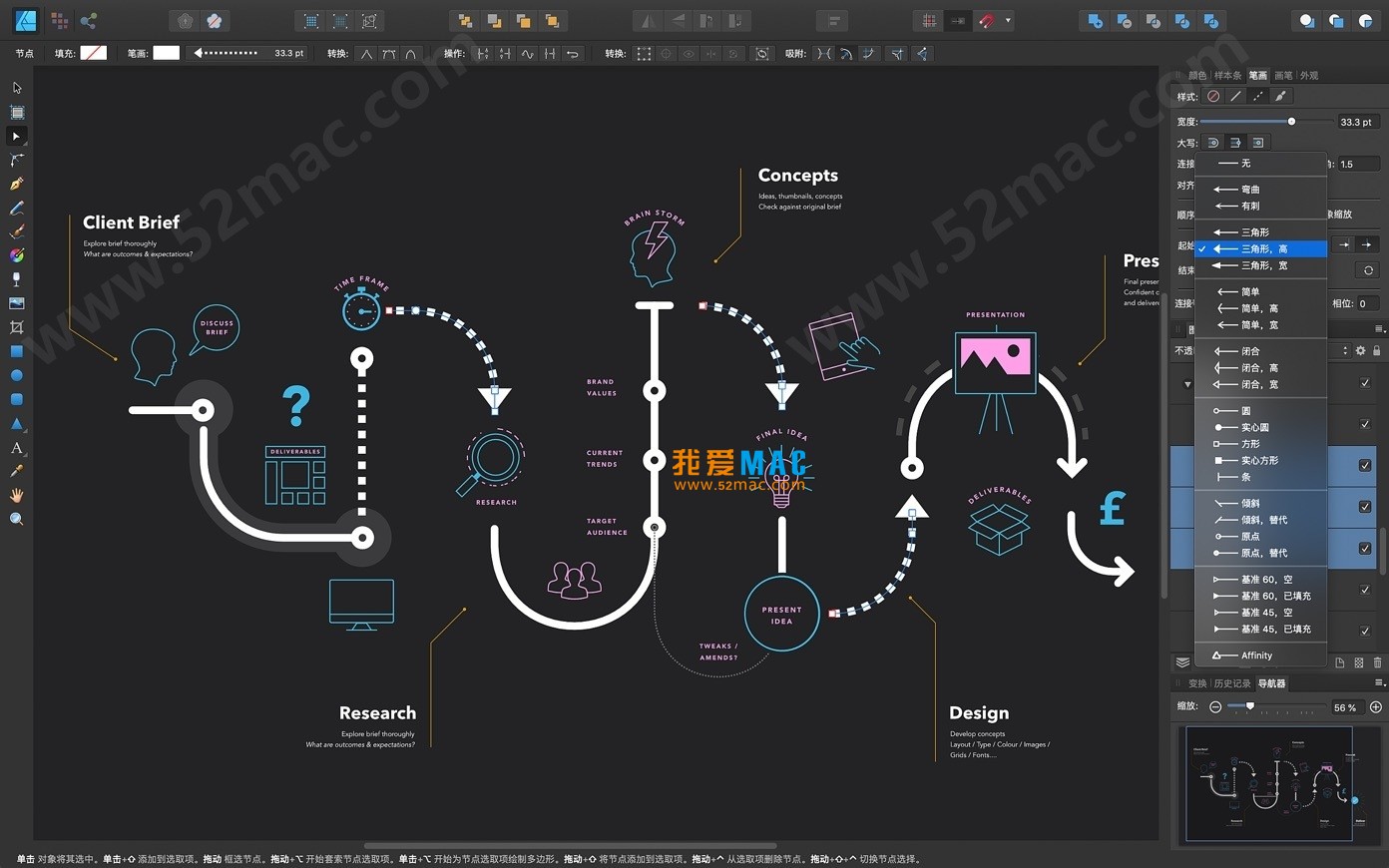This screenshot has width=1389, height=868.
Task: Switch to 历史记录 panel tab
Action: tap(1232, 683)
